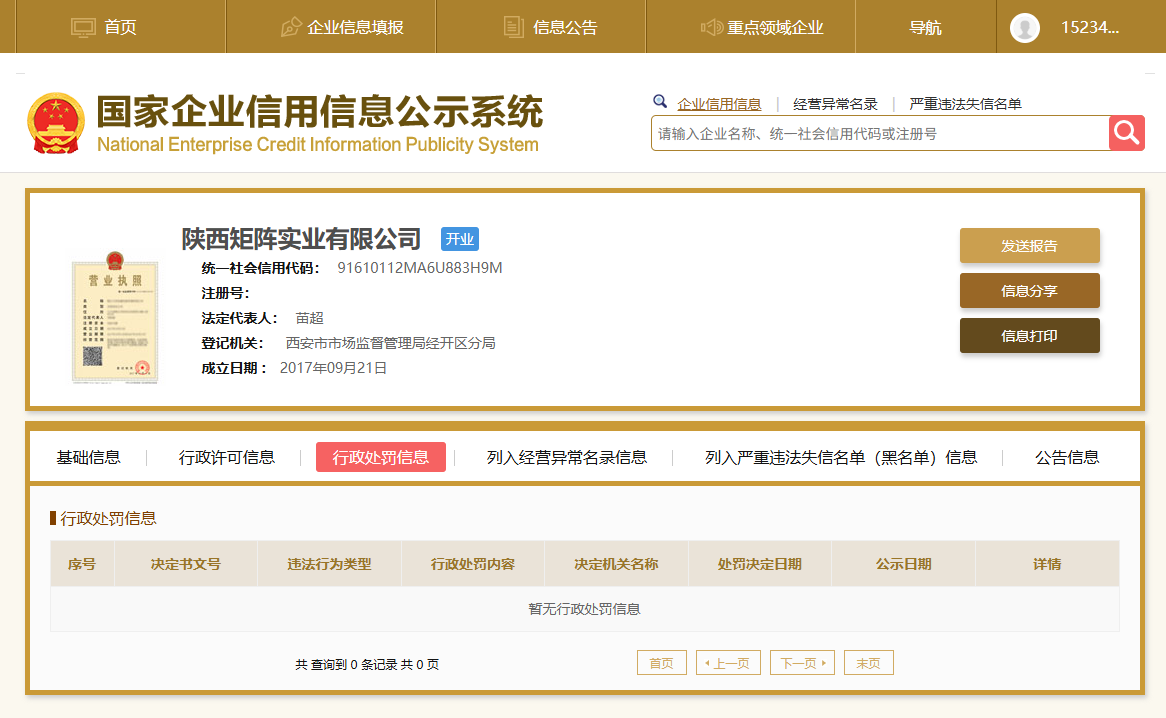Click the 上一页 pagination button
The width and height of the screenshot is (1166, 718).
tap(728, 663)
